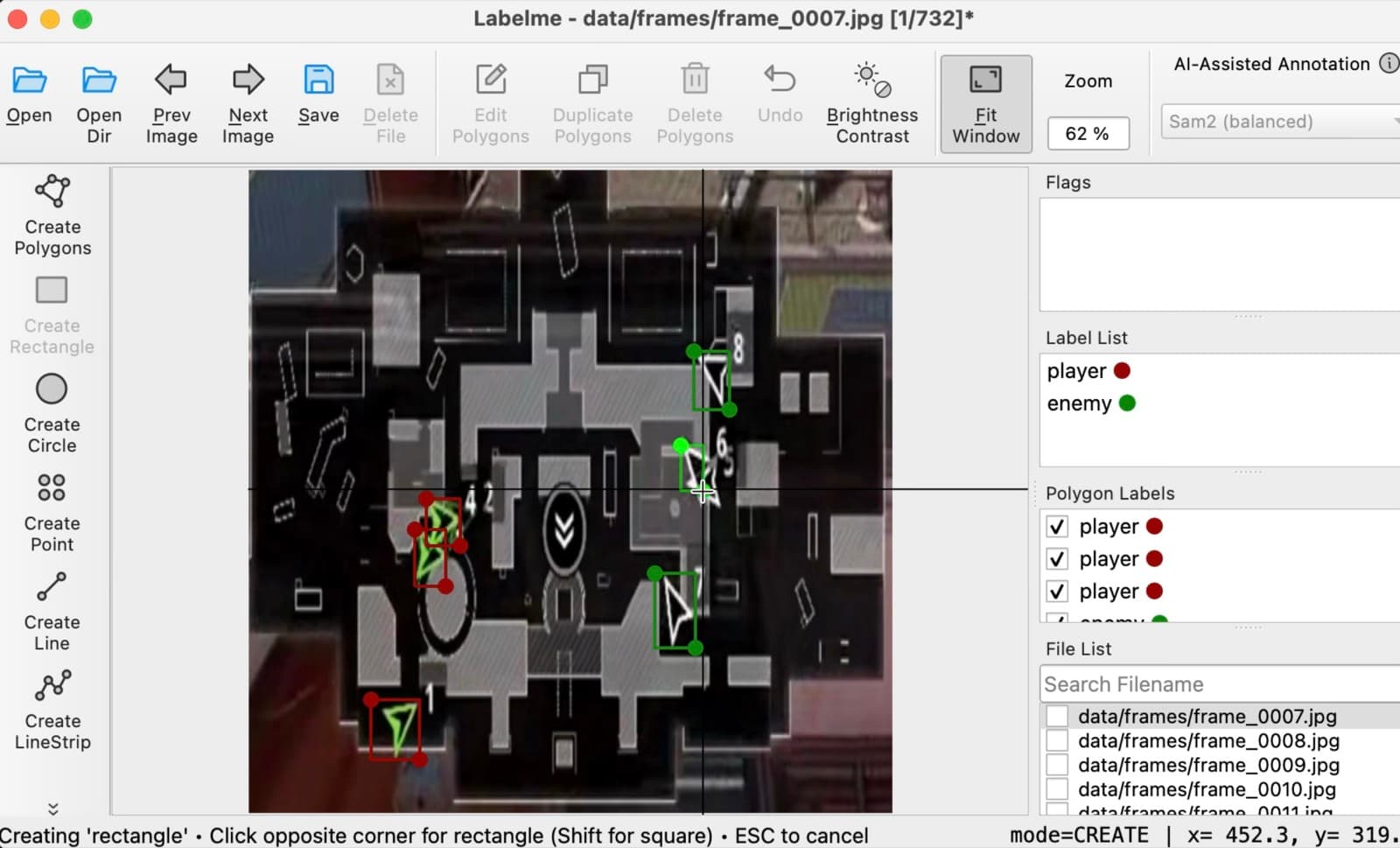
Task: Click the macOS green fullscreen button
Action: [82, 18]
